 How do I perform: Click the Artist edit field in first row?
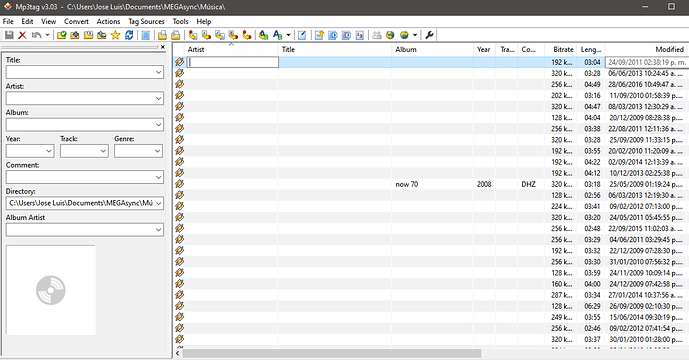[x=233, y=62]
